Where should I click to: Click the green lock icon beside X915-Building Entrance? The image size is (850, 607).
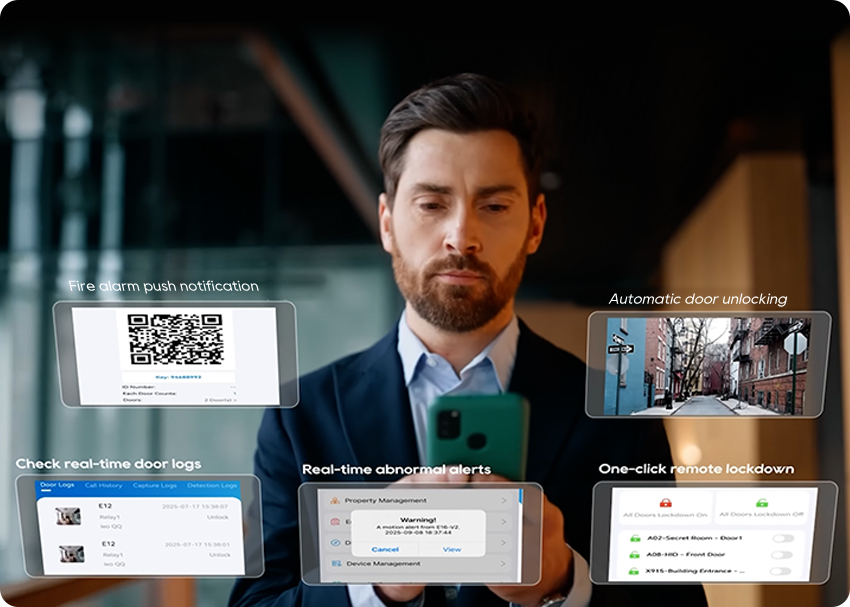click(634, 572)
